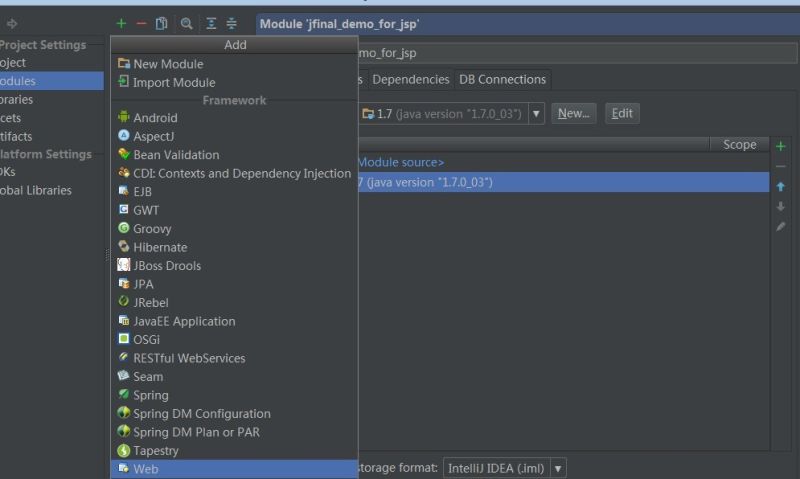The height and width of the screenshot is (479, 800).
Task: Choose New Module from the Add menu
Action: 234,64
